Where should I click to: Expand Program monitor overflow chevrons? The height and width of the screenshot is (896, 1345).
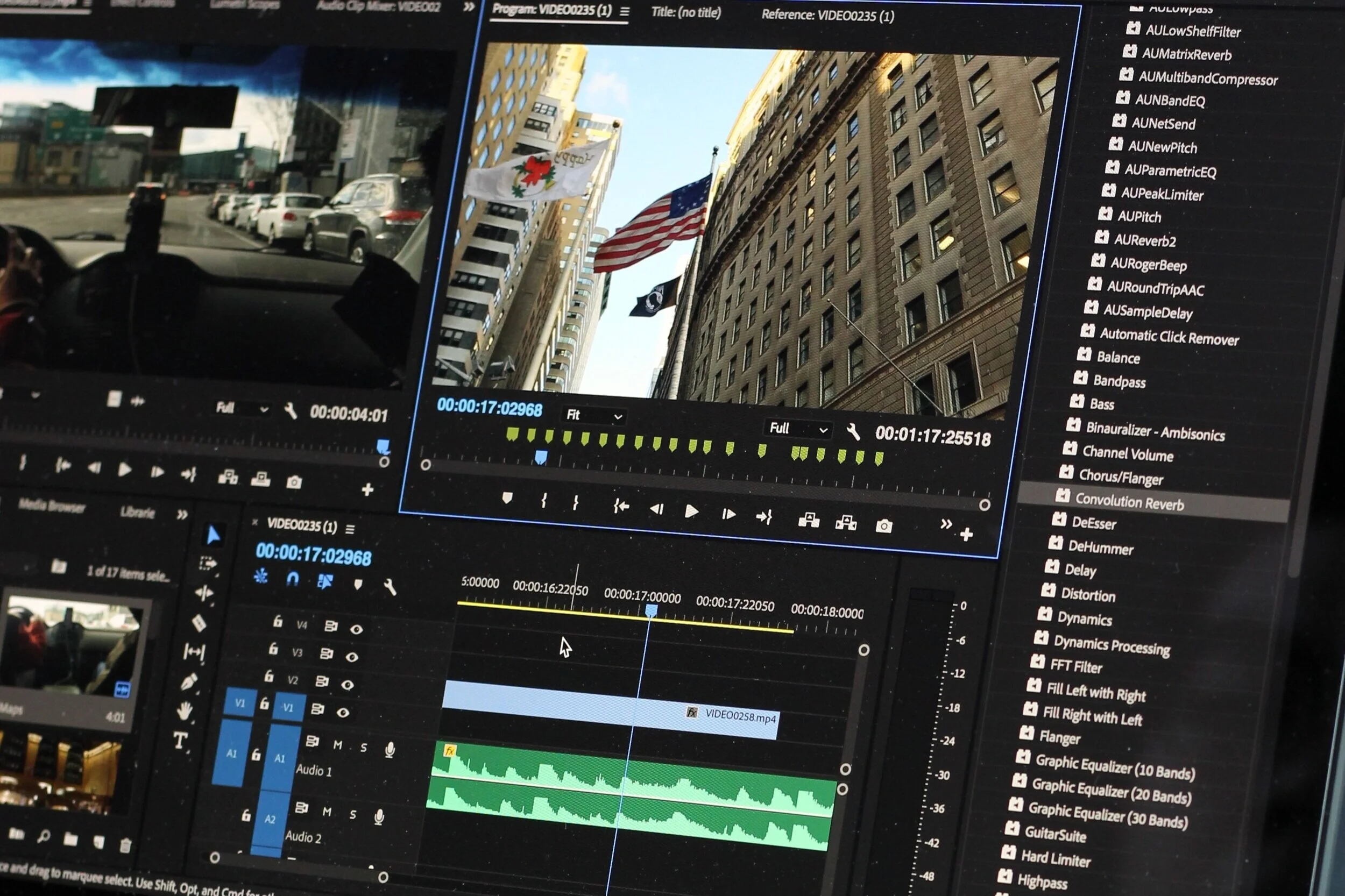(945, 524)
